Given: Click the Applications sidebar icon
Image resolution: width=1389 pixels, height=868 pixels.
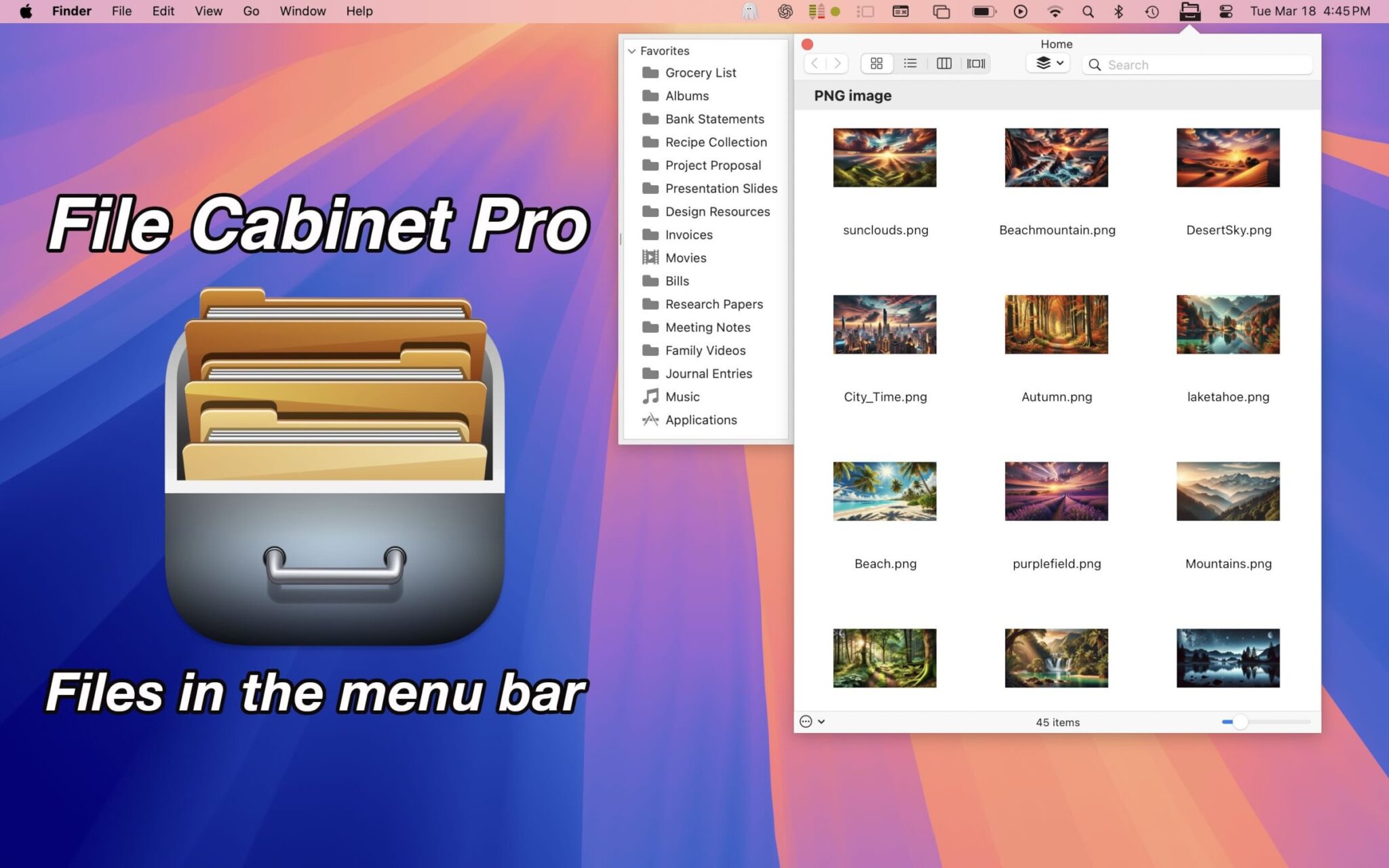Looking at the screenshot, I should [650, 419].
